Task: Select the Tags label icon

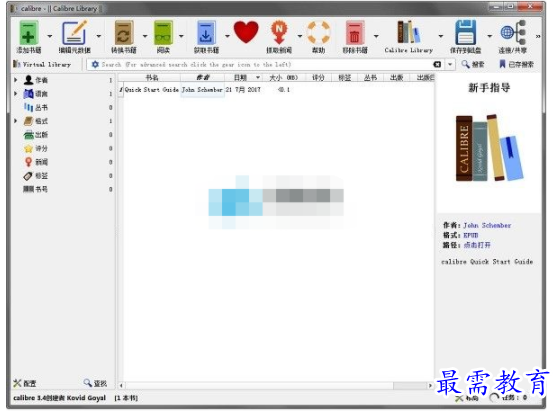Action: coord(28,176)
